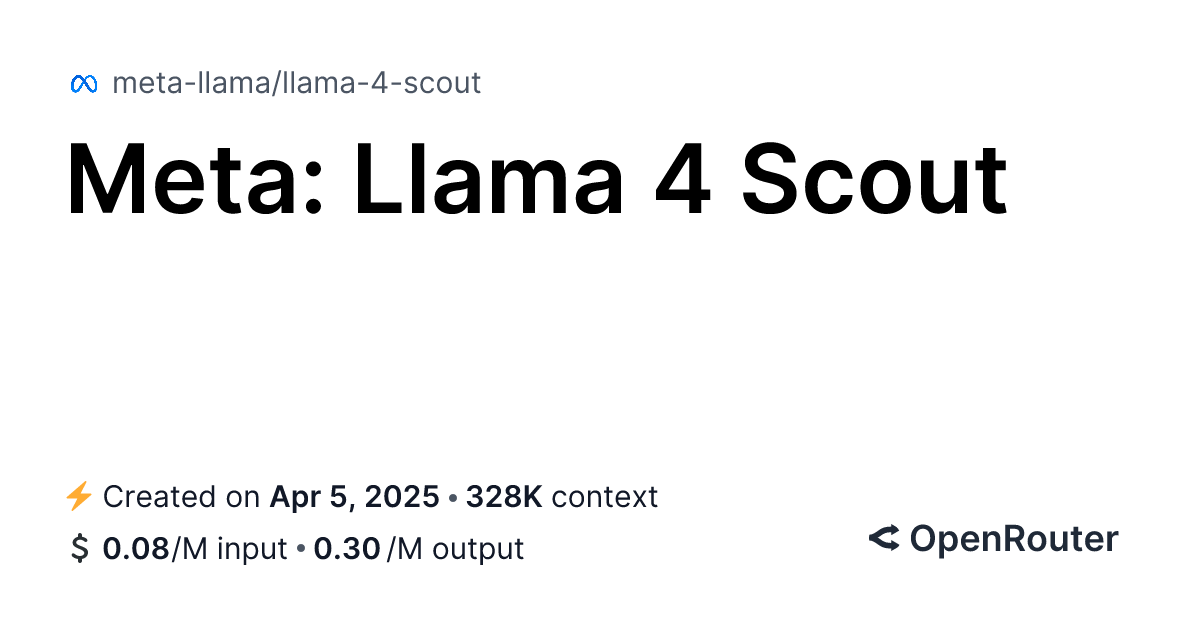This screenshot has height=630, width=1200.
Task: Click the OpenRouter arrow logo icon
Action: click(884, 539)
